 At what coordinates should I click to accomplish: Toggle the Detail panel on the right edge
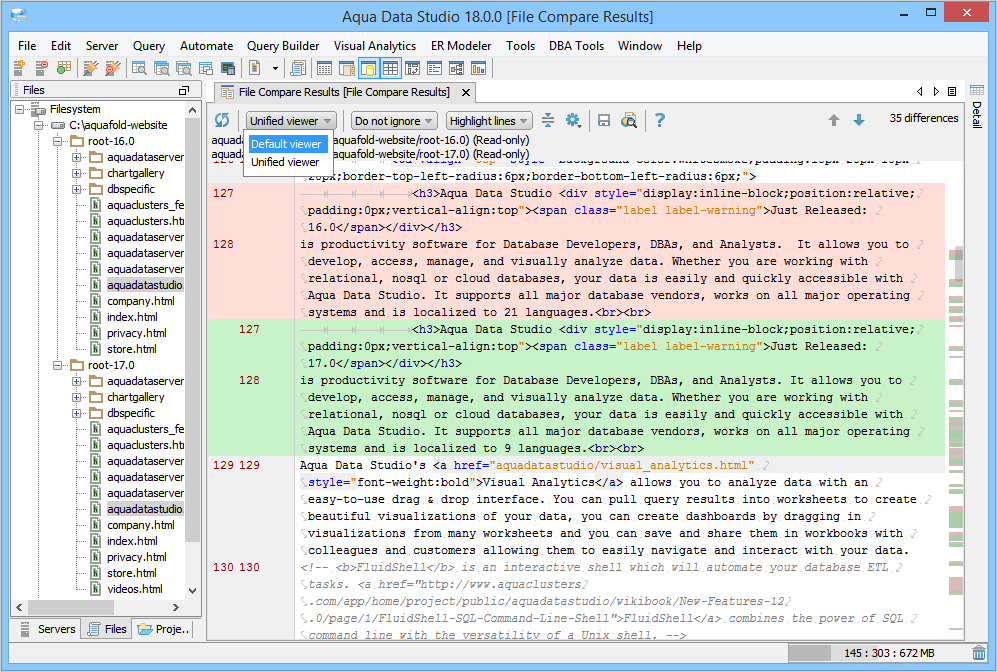(977, 115)
